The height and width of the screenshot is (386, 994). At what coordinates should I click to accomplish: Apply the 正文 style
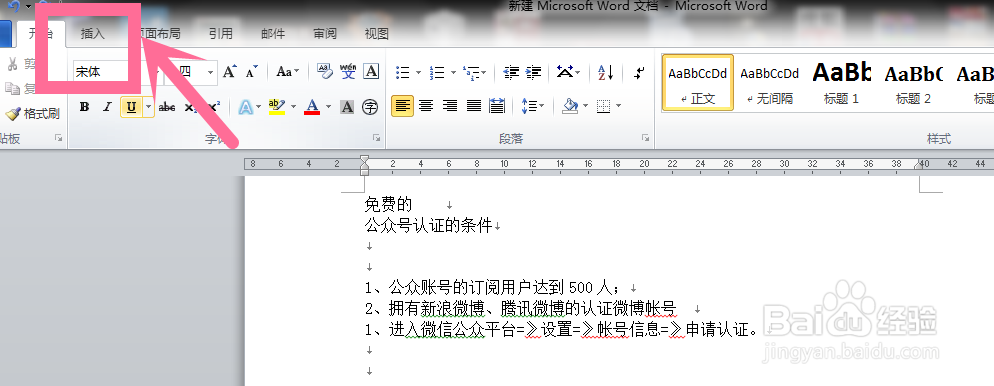pyautogui.click(x=698, y=82)
